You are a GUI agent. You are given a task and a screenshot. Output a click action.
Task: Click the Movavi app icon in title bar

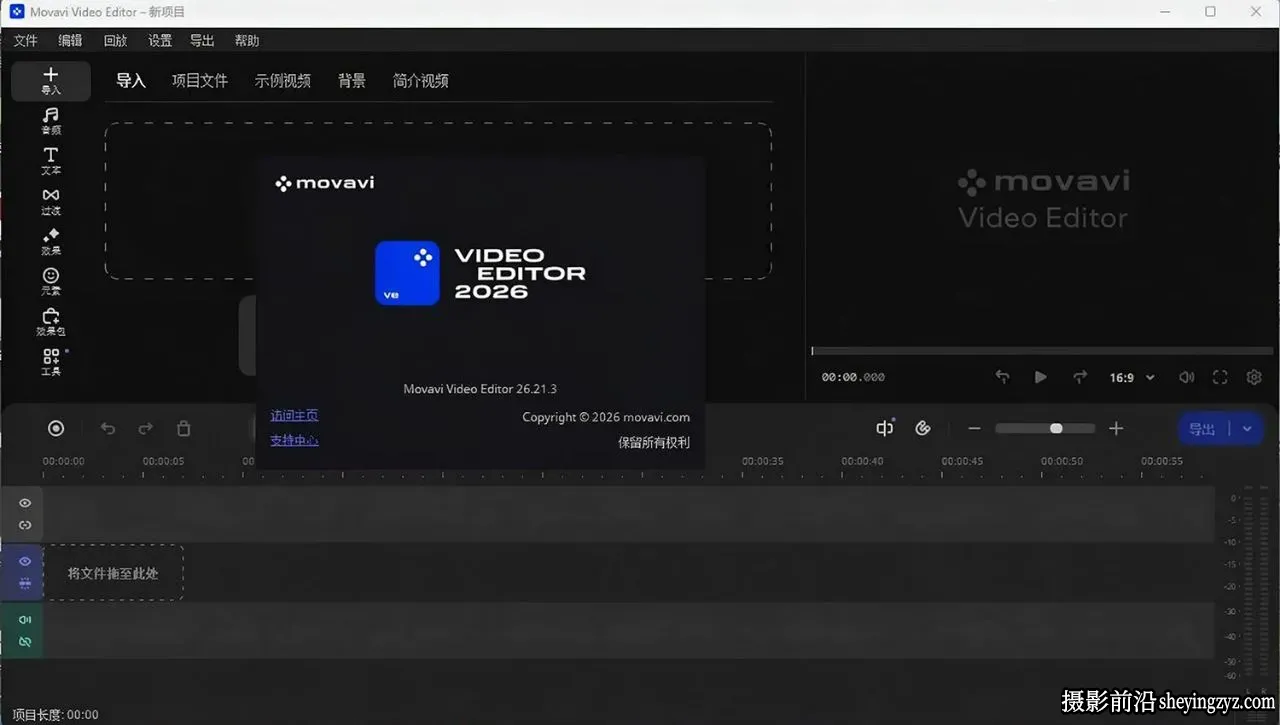click(x=16, y=12)
